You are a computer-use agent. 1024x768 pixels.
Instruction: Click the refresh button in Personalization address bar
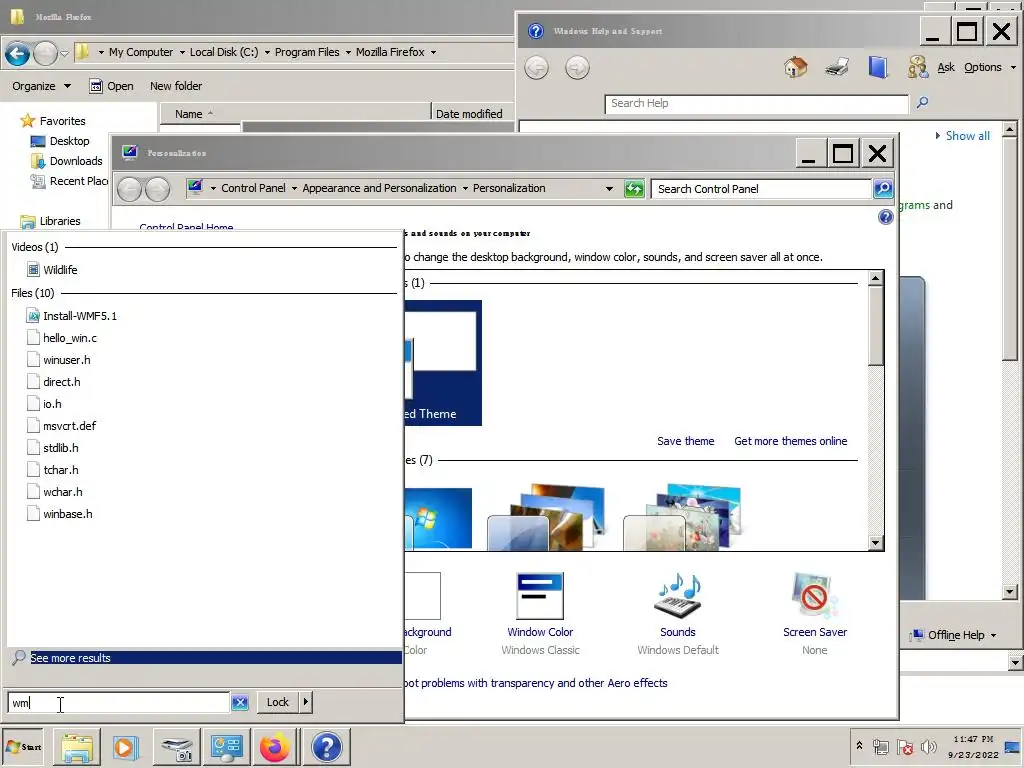(633, 189)
